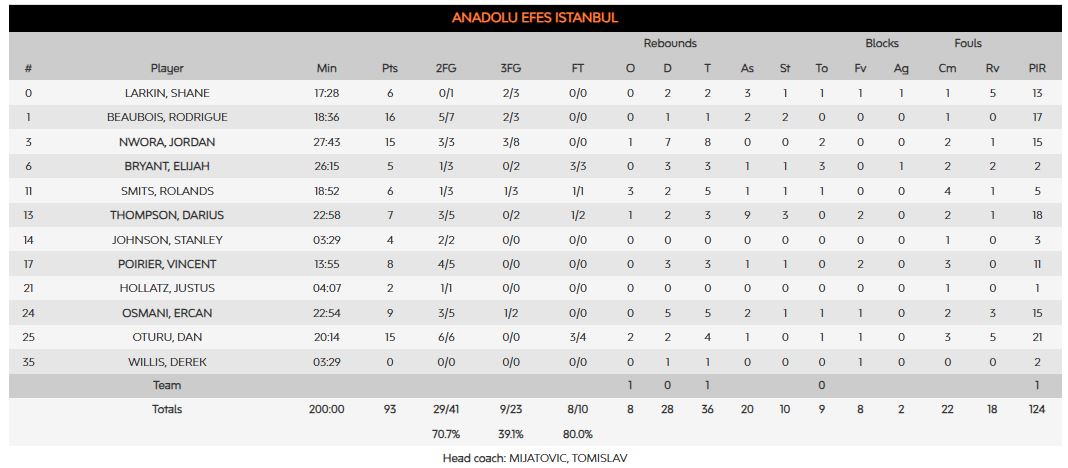This screenshot has height=468, width=1068.
Task: Select the Min column header
Action: point(327,68)
